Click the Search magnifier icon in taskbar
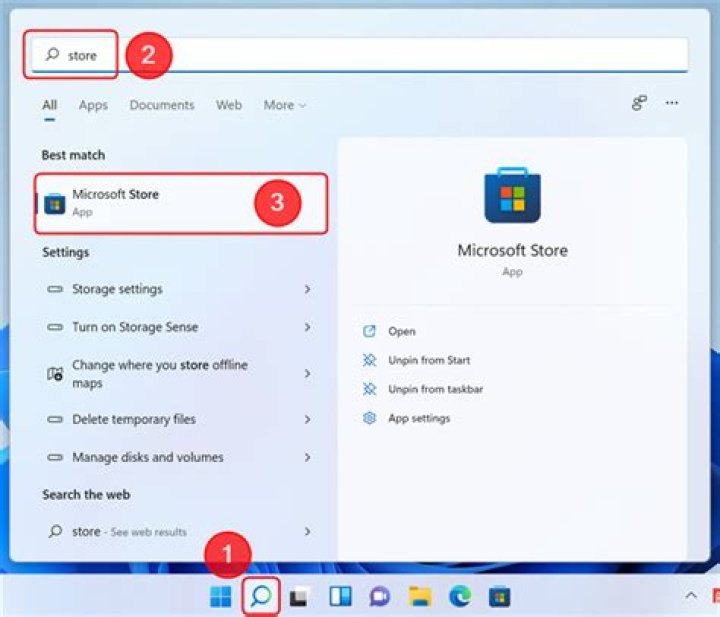The image size is (720, 617). click(x=261, y=597)
